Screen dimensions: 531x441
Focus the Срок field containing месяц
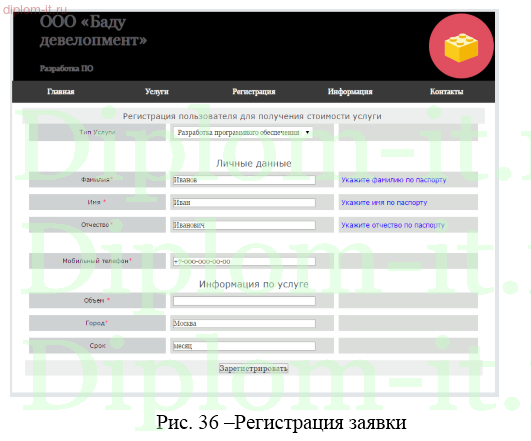pos(244,346)
